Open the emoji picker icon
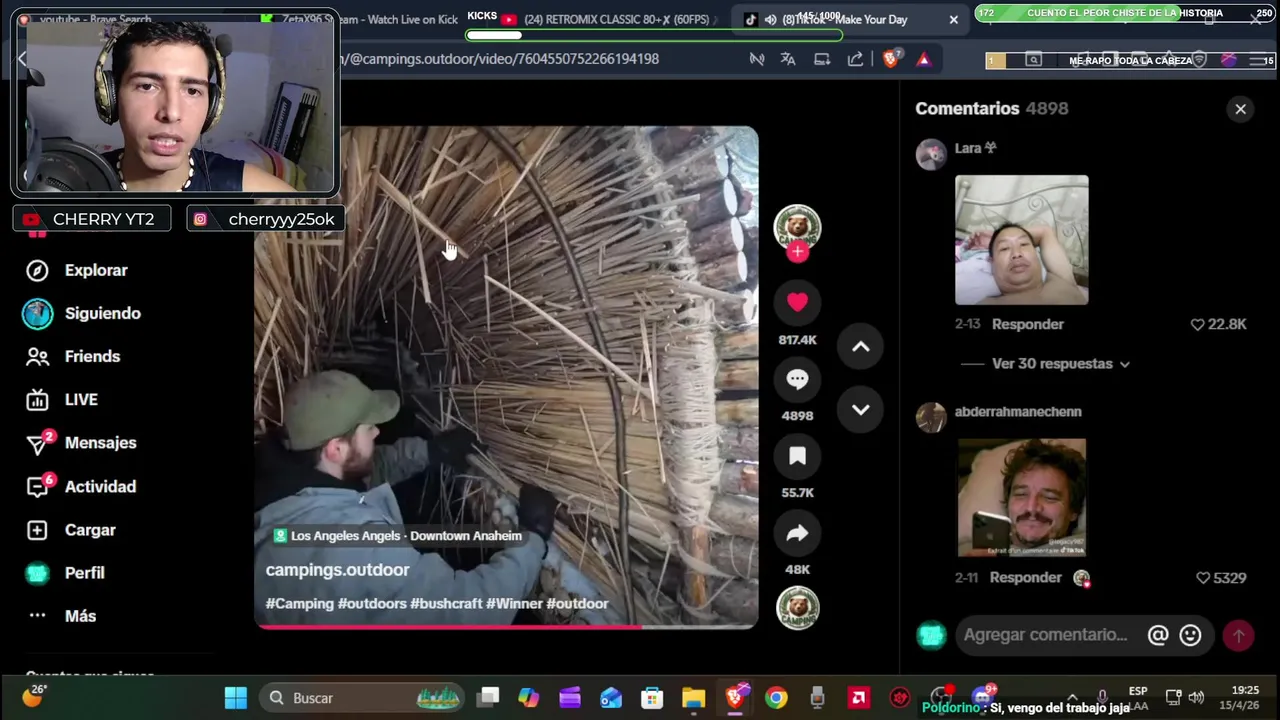1280x720 pixels. 1190,635
